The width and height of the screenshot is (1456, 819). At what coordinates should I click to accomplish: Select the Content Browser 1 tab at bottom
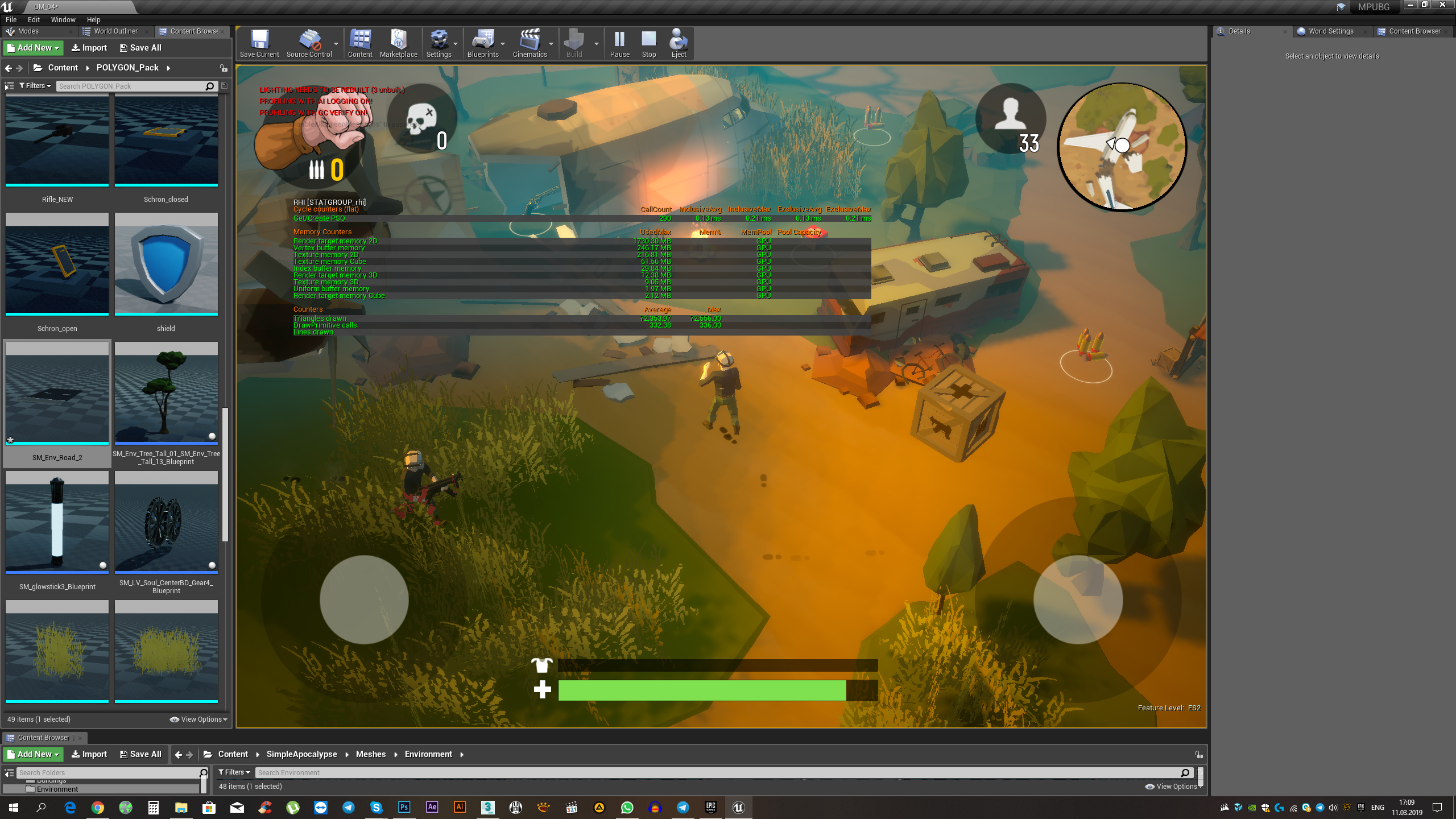point(45,738)
